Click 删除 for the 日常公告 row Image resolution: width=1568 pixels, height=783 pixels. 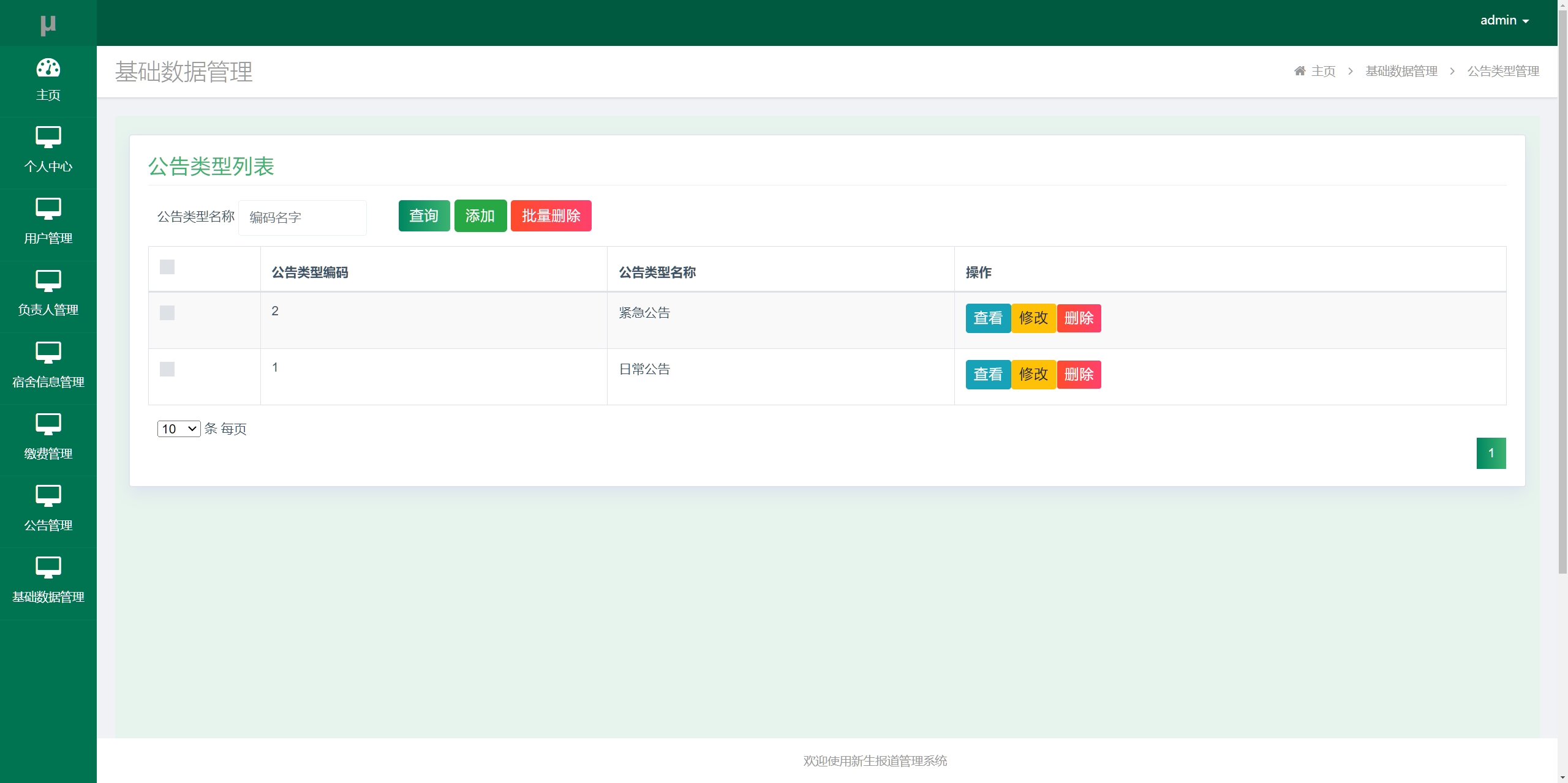tap(1079, 375)
